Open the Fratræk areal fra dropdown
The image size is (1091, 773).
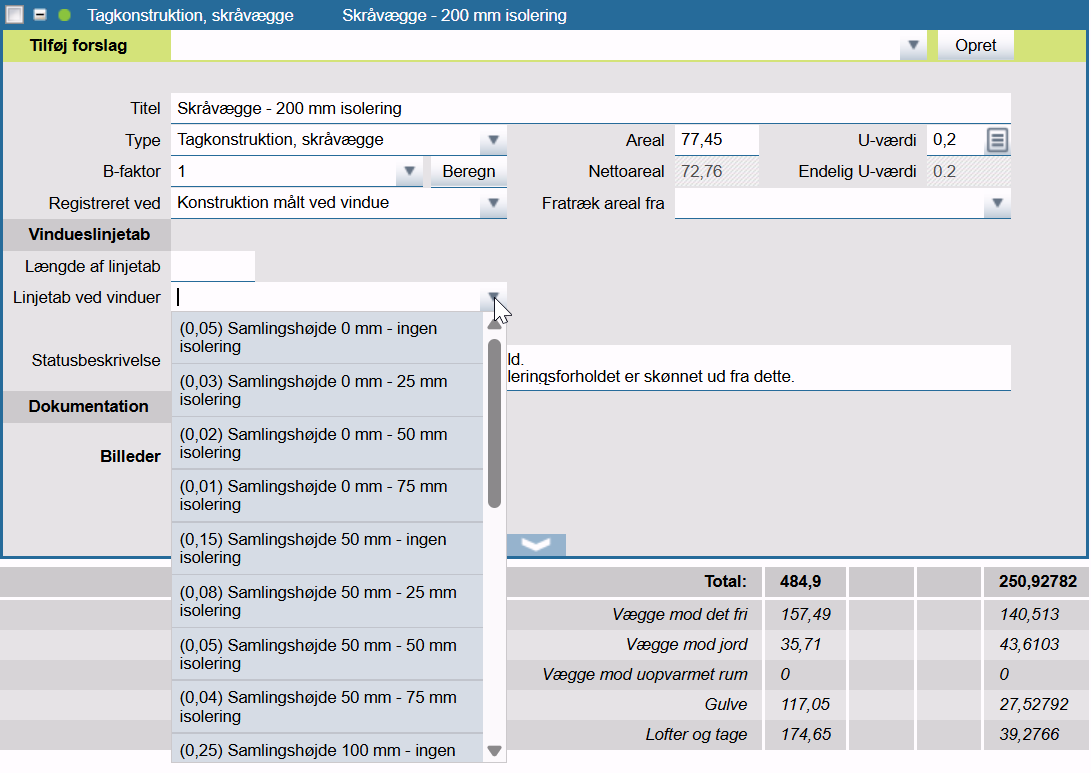coord(996,204)
